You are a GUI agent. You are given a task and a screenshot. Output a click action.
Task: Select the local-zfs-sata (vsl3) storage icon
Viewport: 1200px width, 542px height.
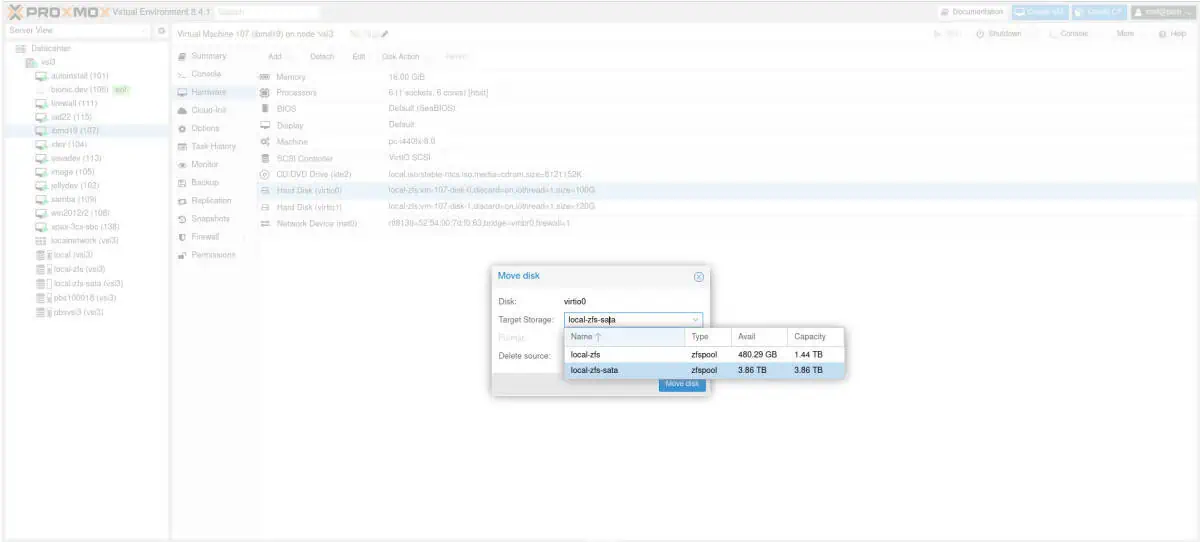(x=41, y=284)
